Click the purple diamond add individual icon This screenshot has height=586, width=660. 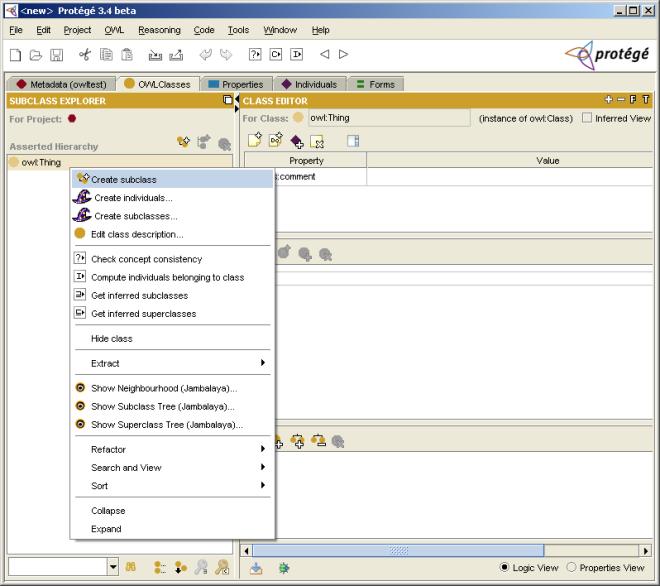pyautogui.click(x=297, y=141)
